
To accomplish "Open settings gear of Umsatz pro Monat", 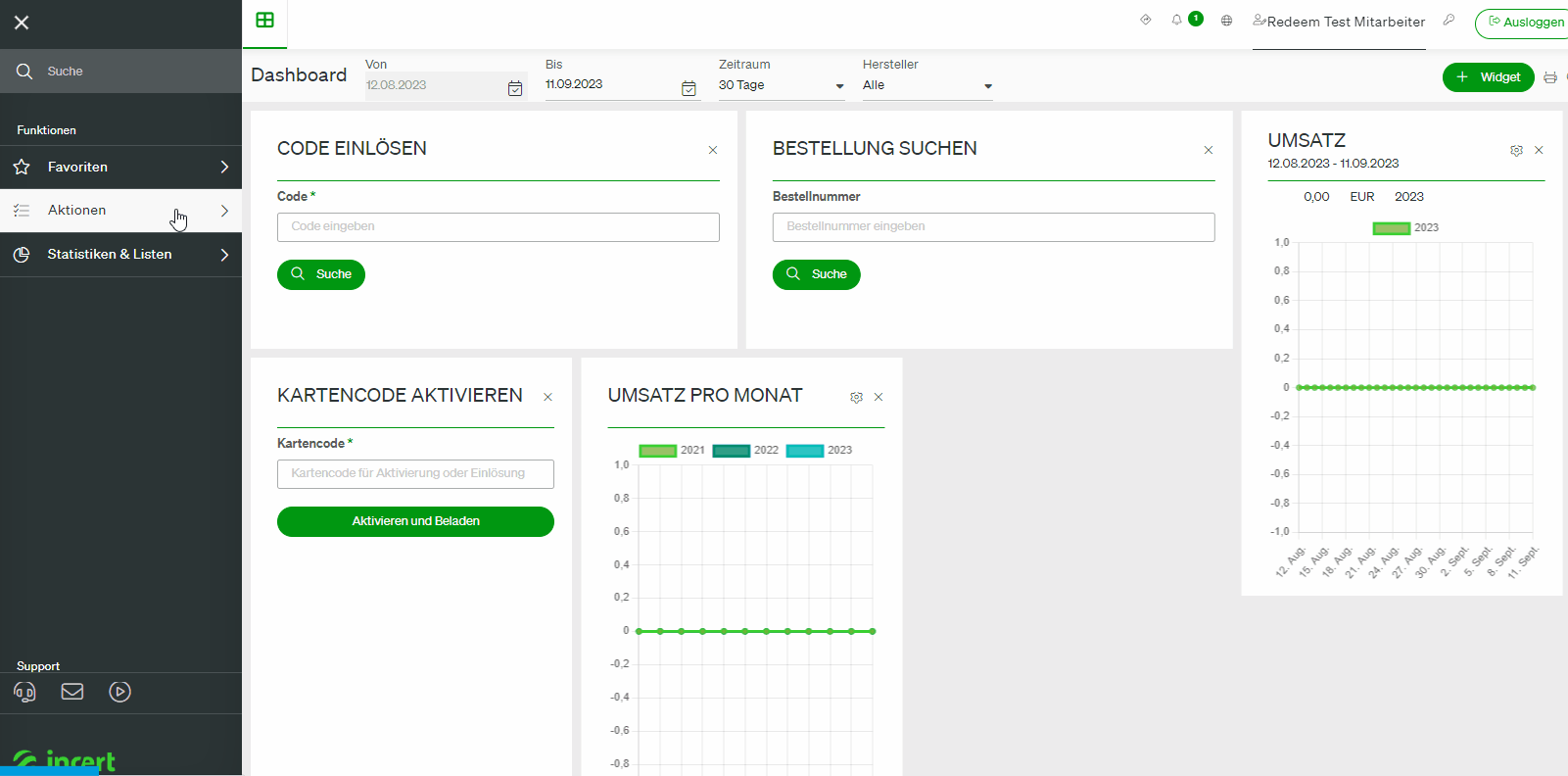I will point(856,397).
